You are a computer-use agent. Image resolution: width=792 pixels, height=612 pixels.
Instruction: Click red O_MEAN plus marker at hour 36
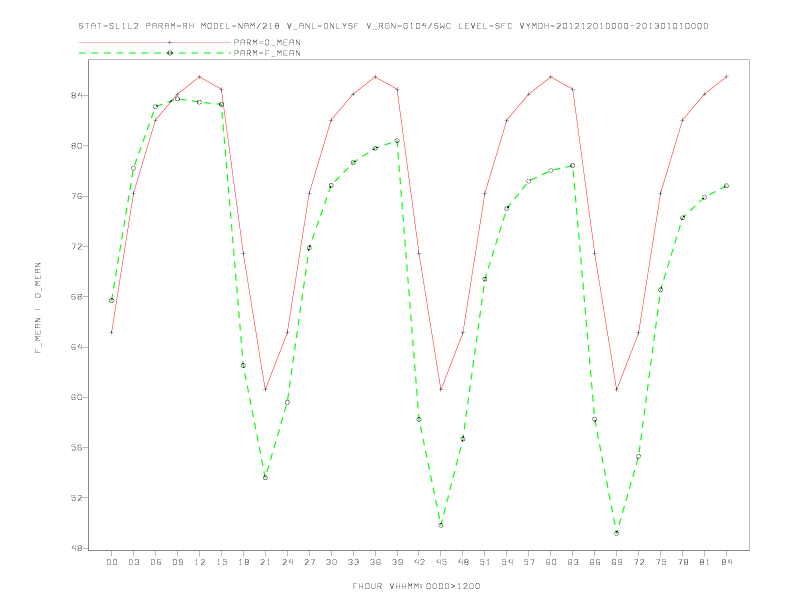(x=375, y=77)
